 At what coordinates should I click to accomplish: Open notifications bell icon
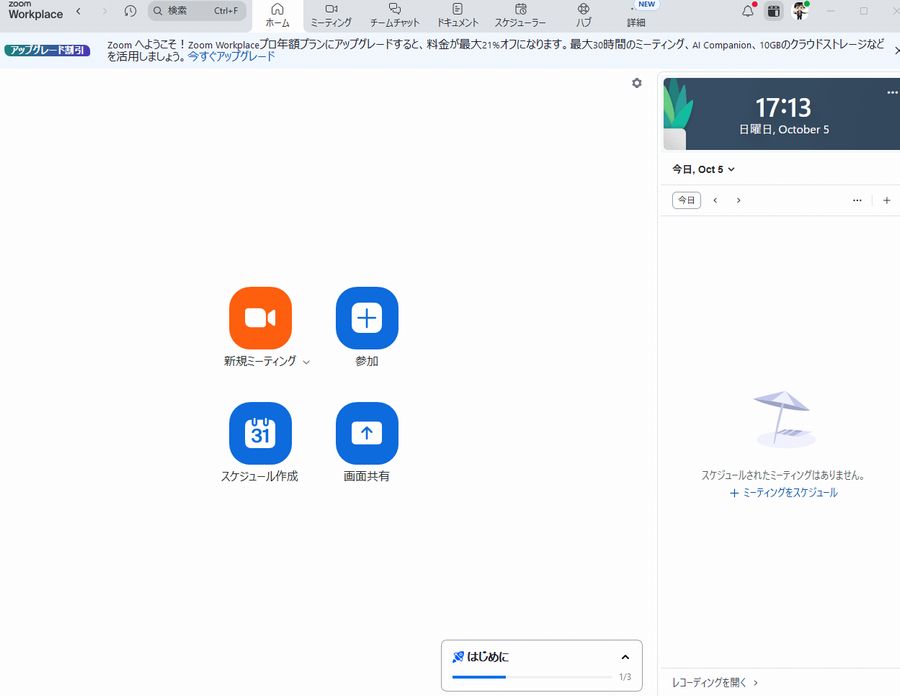747,11
